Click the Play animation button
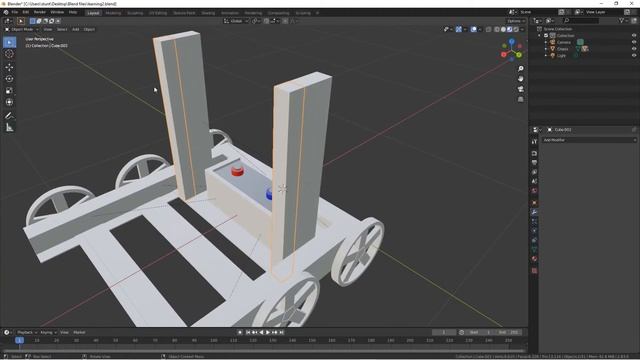640x360 pixels. [268, 332]
